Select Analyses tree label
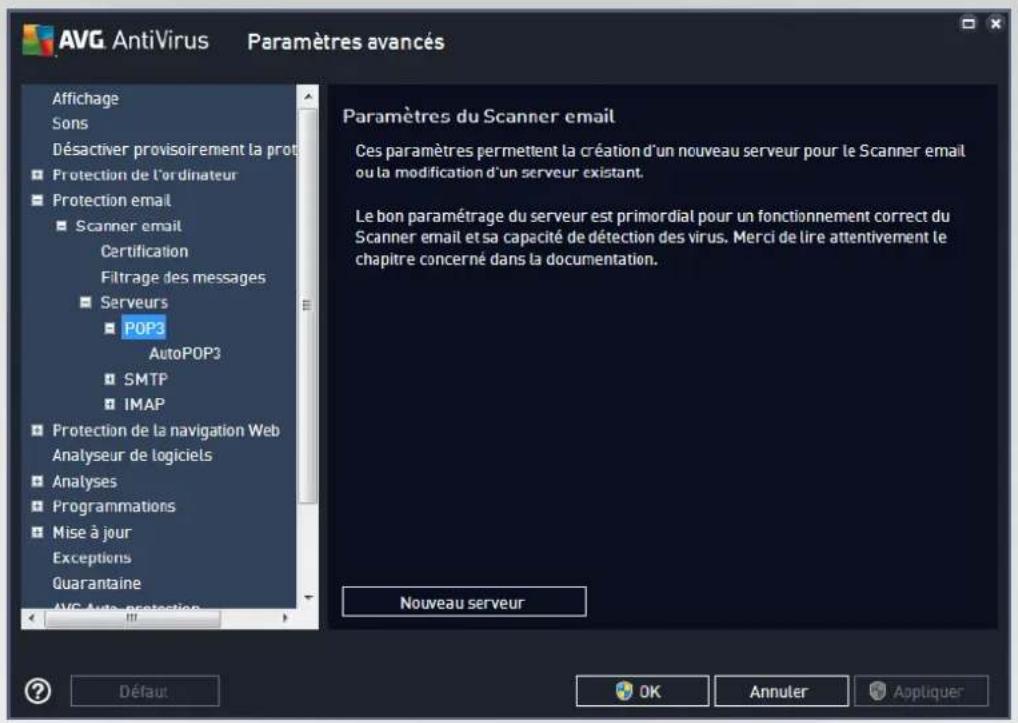 (84, 482)
